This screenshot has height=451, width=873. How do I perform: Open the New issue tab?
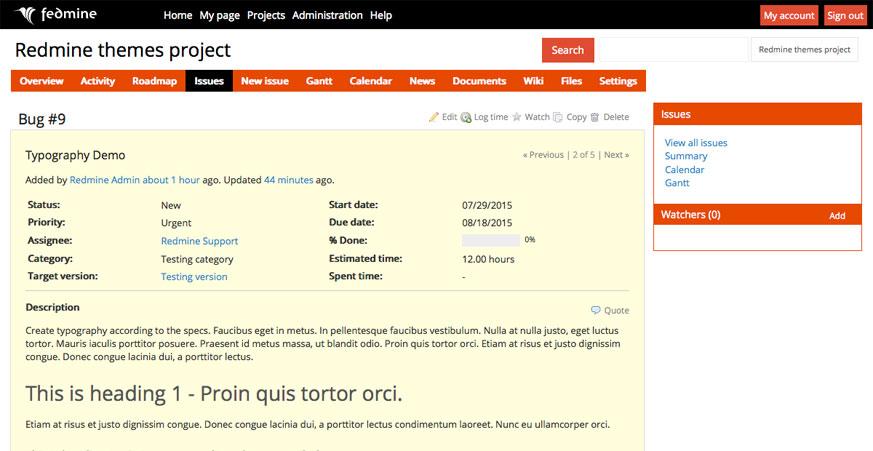[264, 81]
